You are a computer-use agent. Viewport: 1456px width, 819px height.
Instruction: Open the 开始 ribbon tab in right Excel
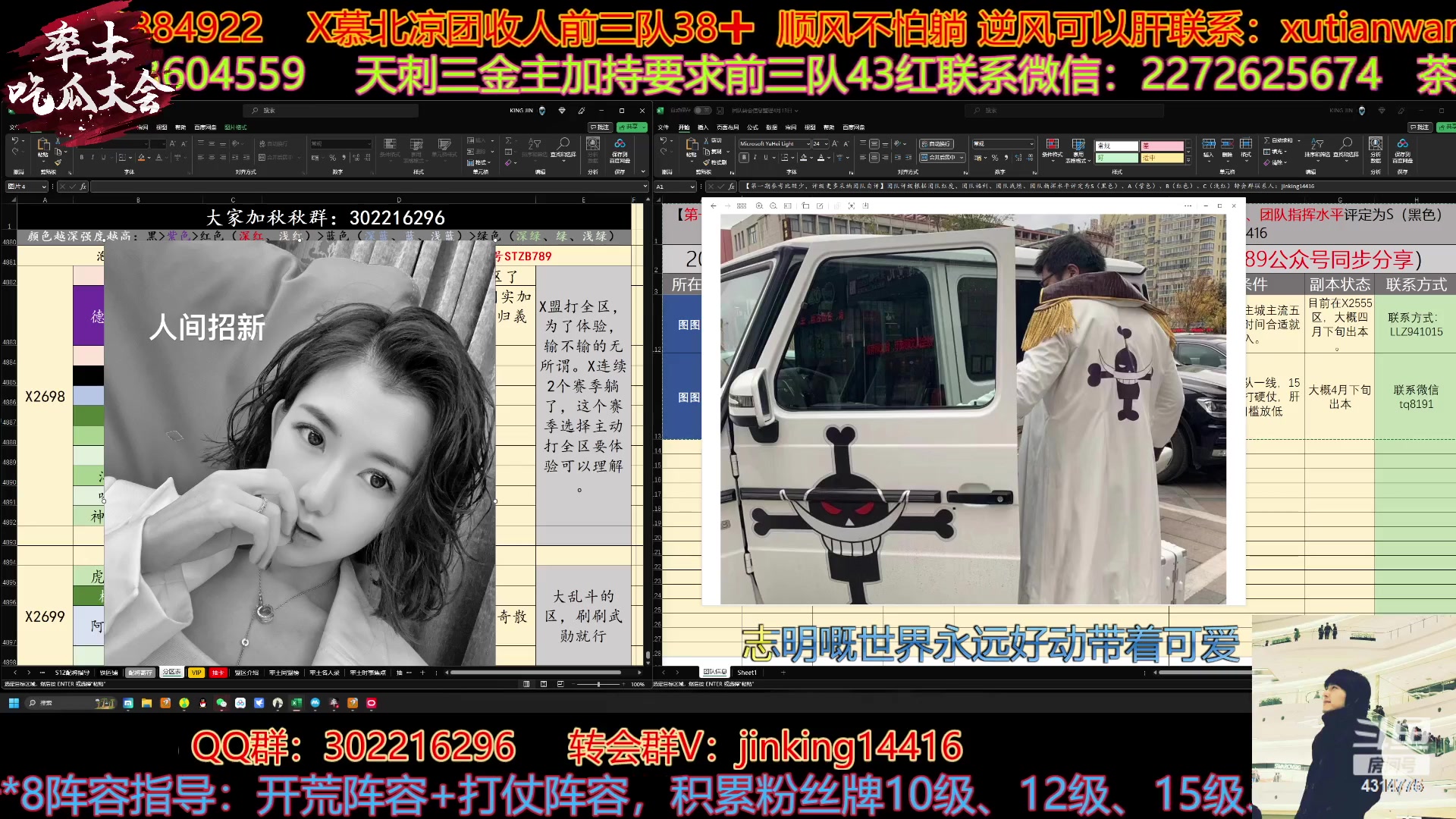click(684, 127)
